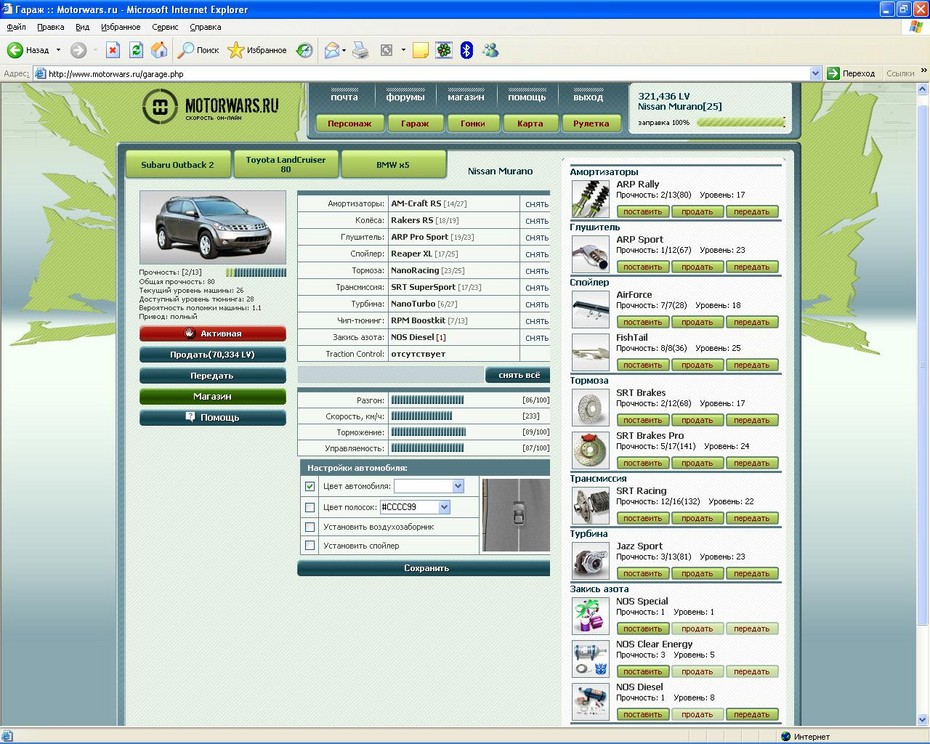Click the Bluetooth toolbar icon

pos(467,50)
